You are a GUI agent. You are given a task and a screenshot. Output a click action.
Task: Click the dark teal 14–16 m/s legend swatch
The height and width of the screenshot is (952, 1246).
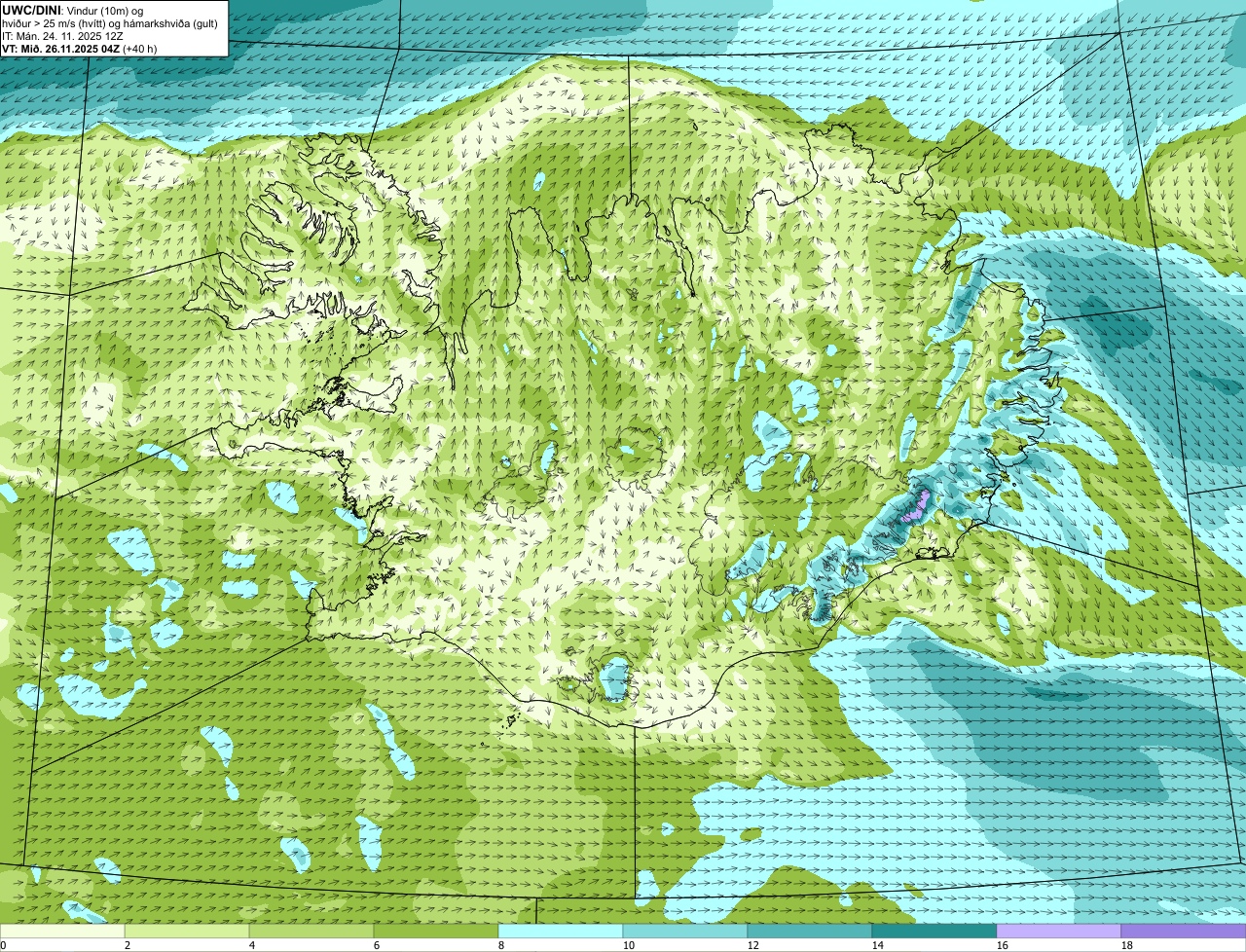point(934,931)
